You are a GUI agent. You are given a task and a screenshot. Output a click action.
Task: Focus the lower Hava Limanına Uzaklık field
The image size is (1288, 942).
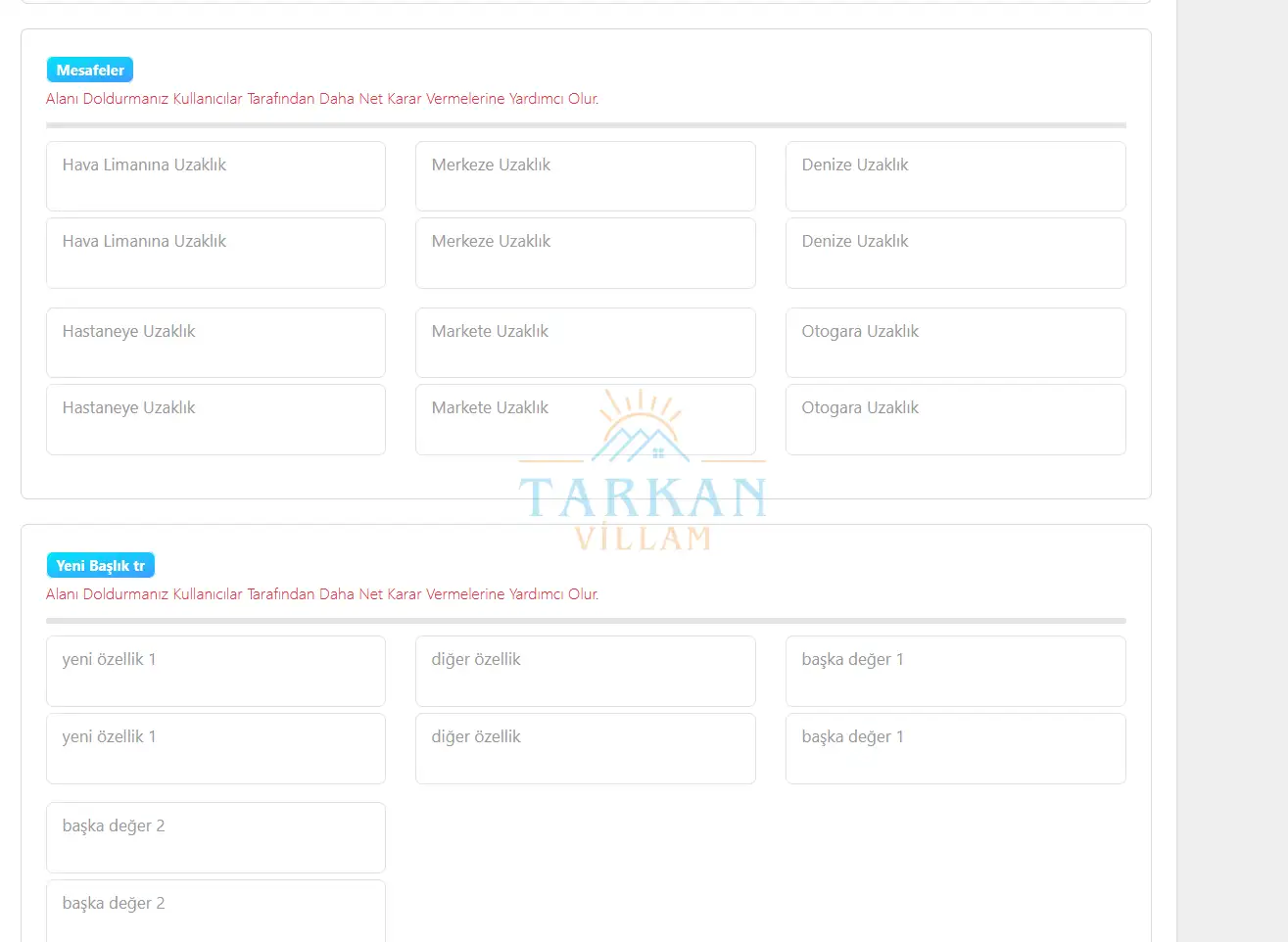(x=215, y=253)
